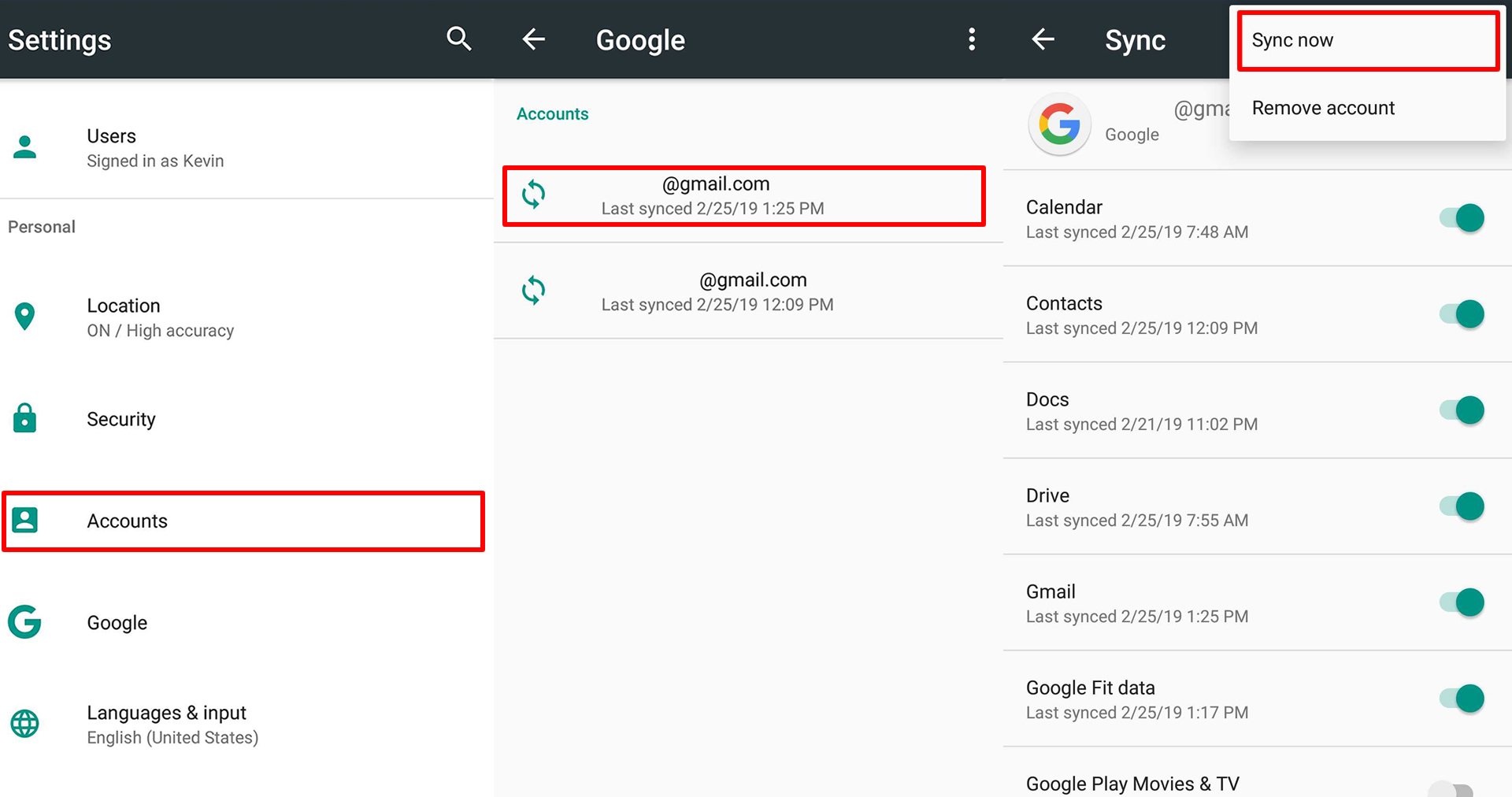Tap the Docs sync row label
This screenshot has height=797, width=1512.
pyautogui.click(x=1047, y=399)
